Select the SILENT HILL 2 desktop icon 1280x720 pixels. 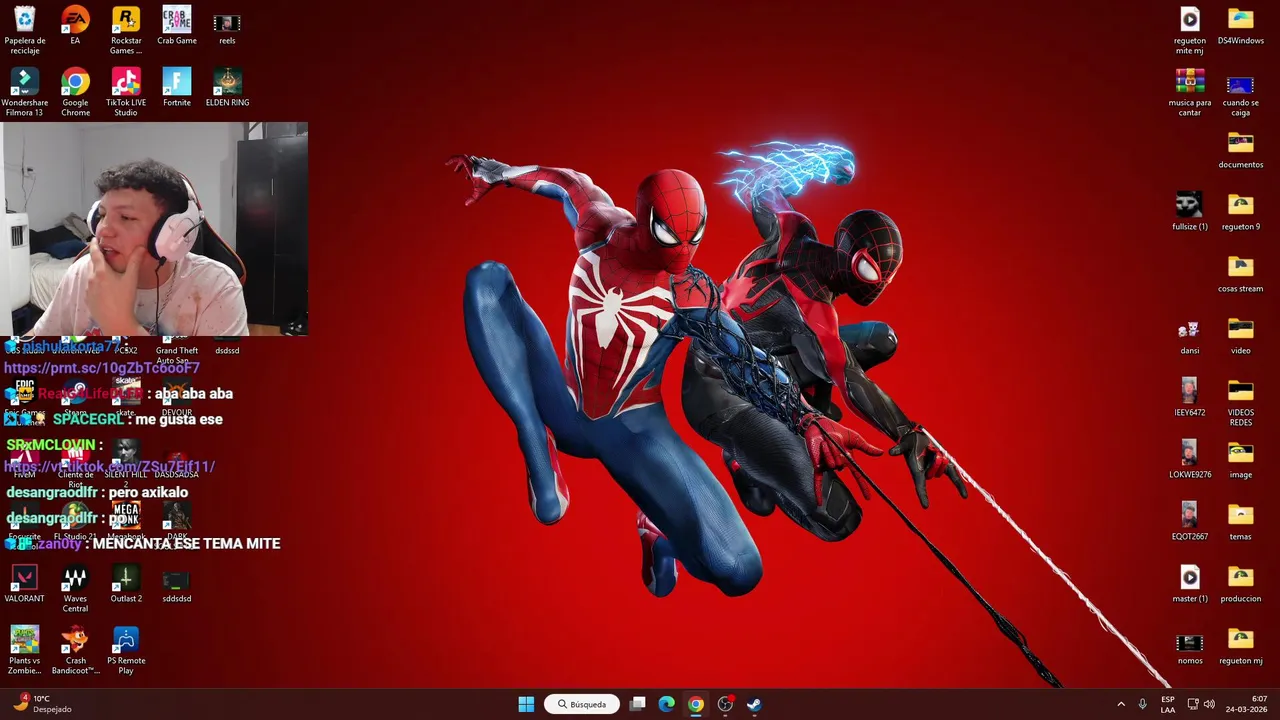point(126,463)
